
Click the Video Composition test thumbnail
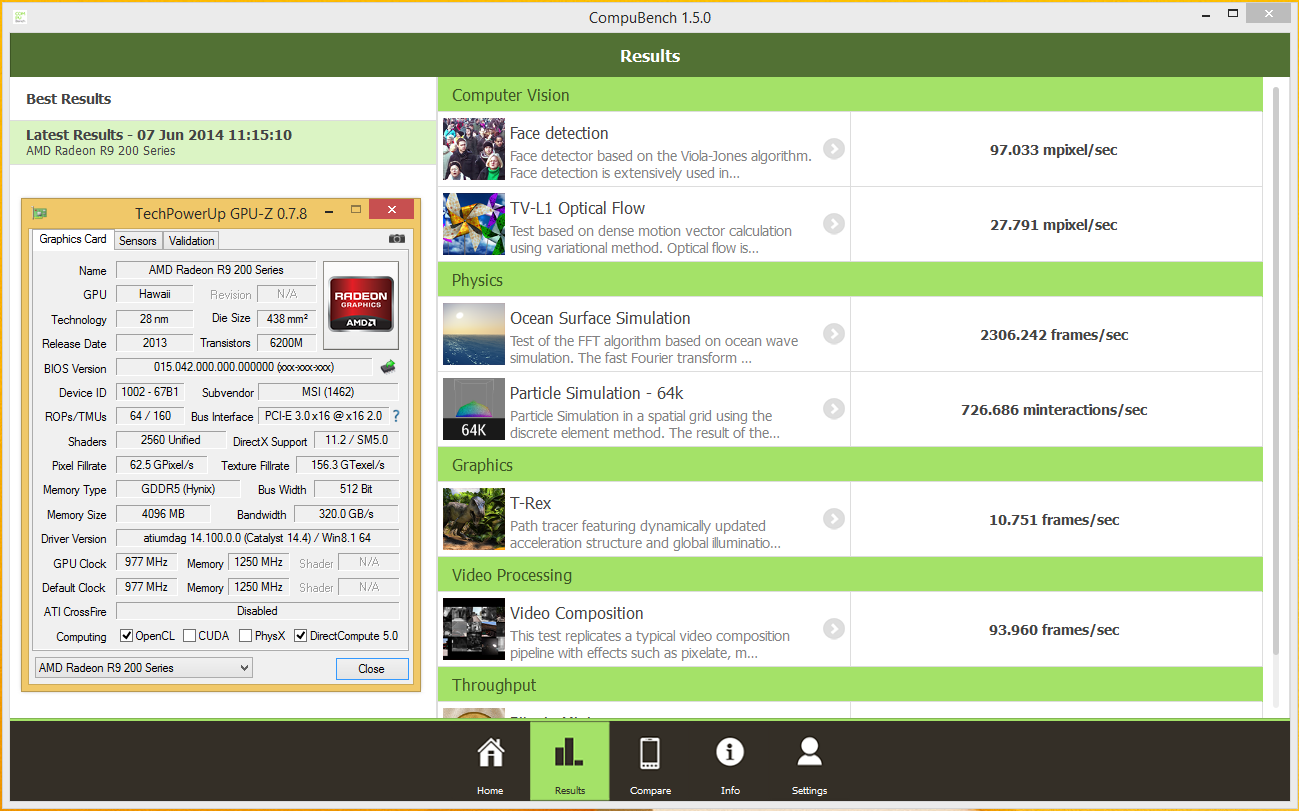(474, 629)
